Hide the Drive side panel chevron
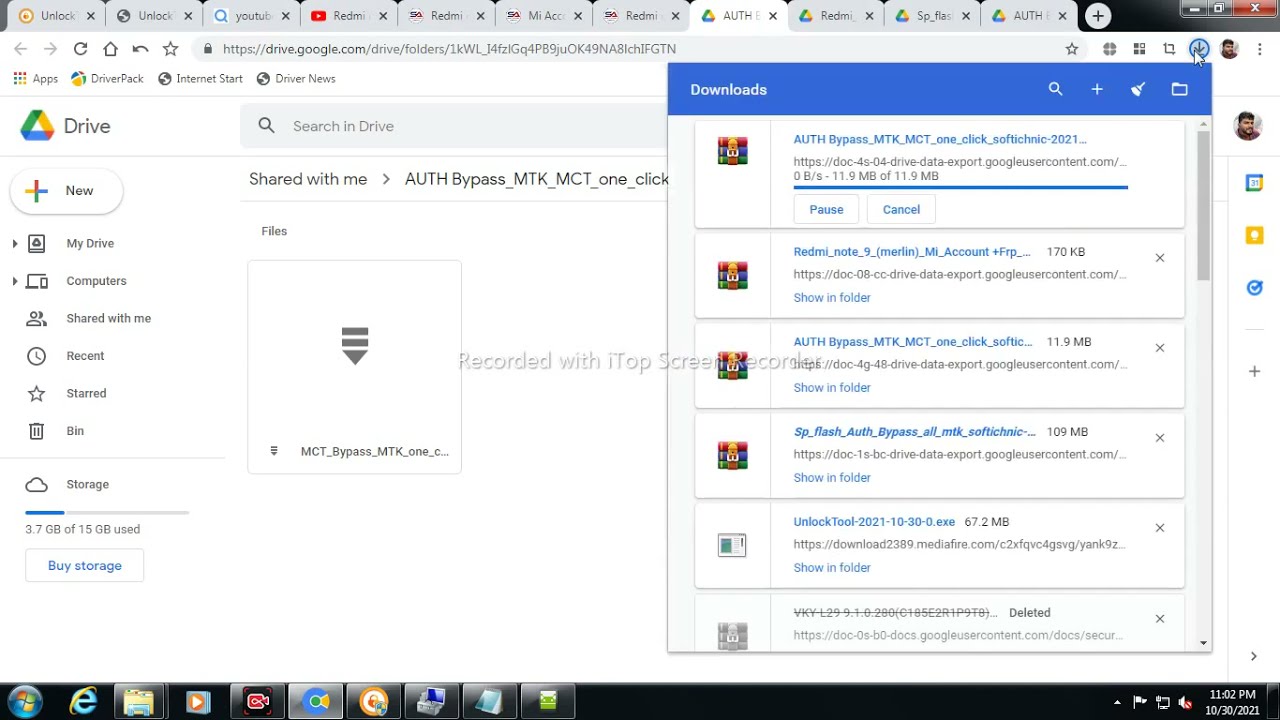This screenshot has height=720, width=1280. [x=1253, y=656]
